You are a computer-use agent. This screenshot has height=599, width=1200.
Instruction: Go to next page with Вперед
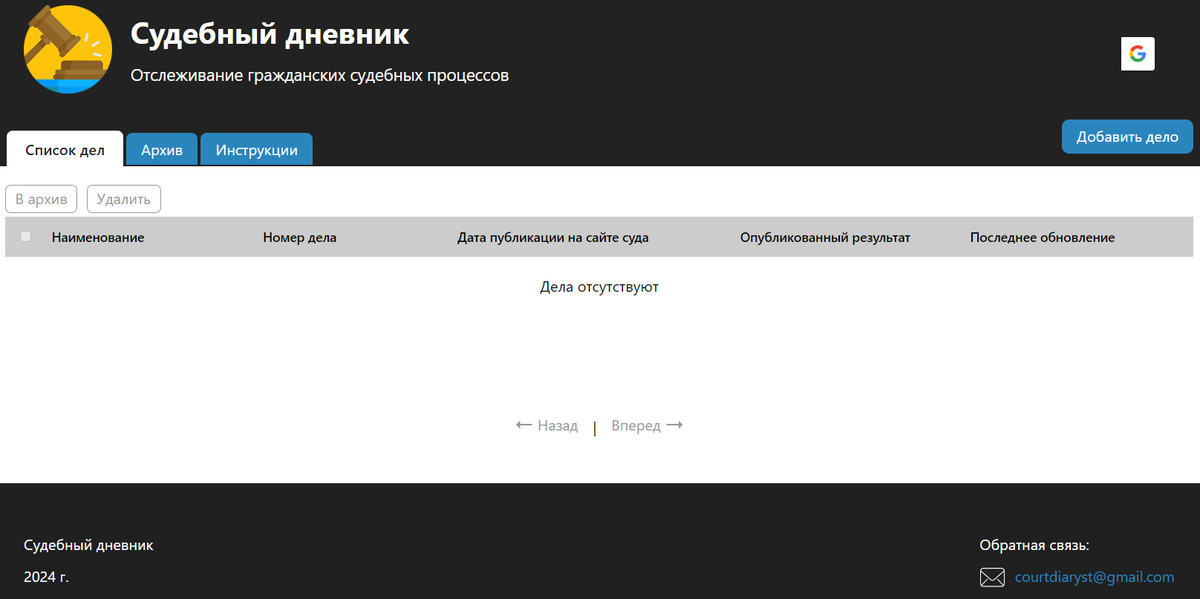point(647,425)
